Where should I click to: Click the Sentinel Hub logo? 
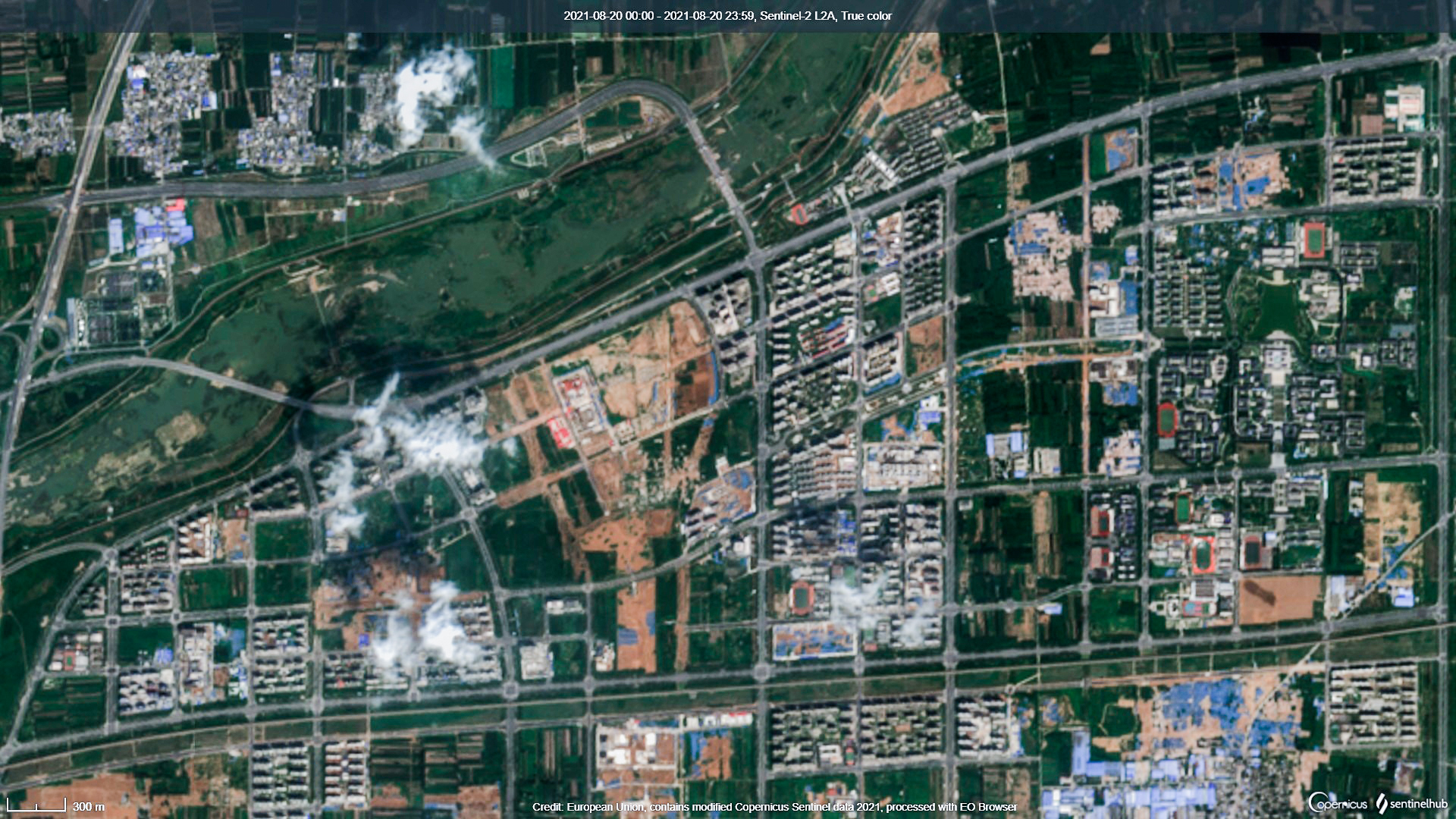[x=1410, y=804]
